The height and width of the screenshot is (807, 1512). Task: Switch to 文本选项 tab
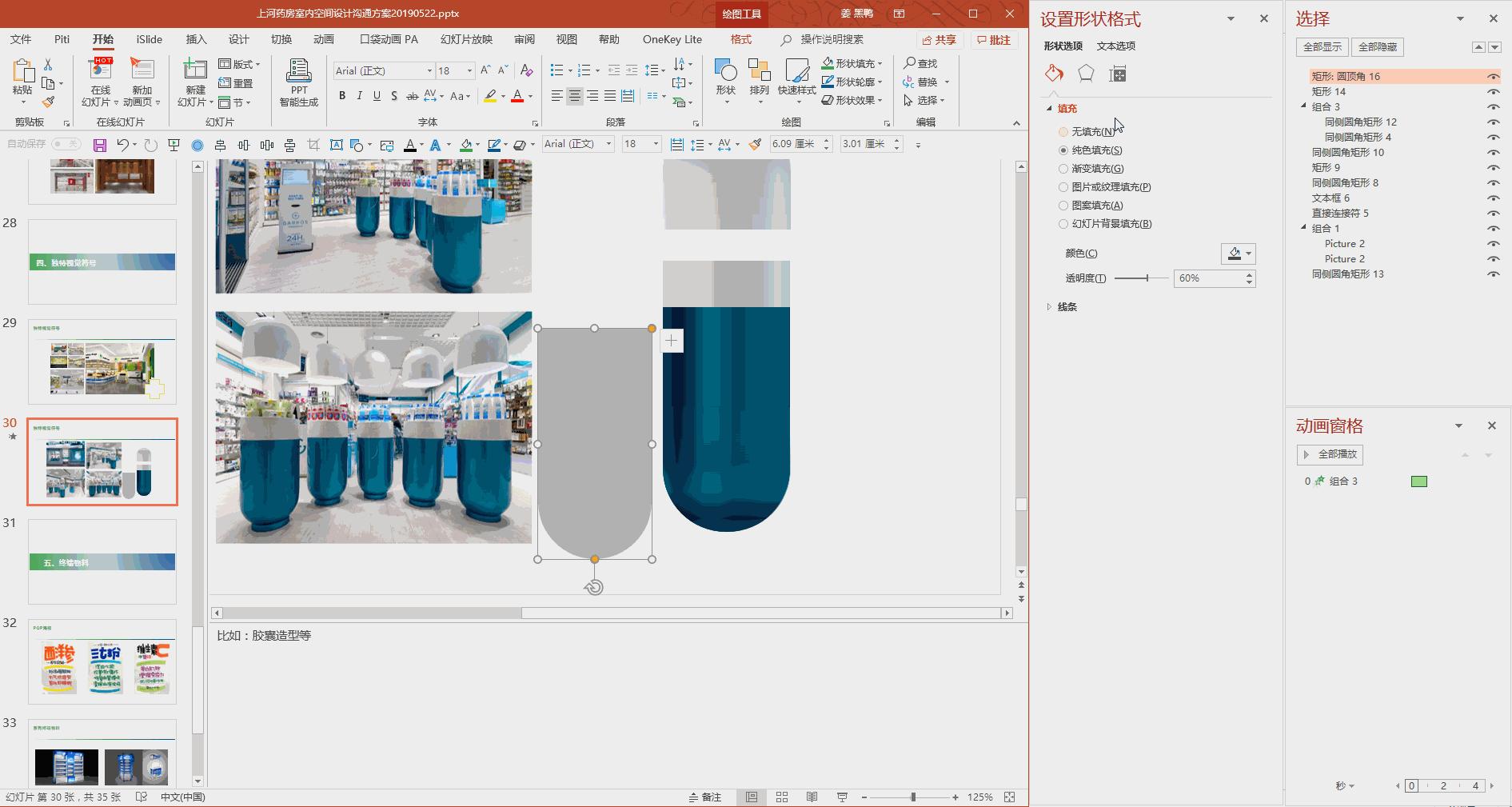coord(1115,46)
